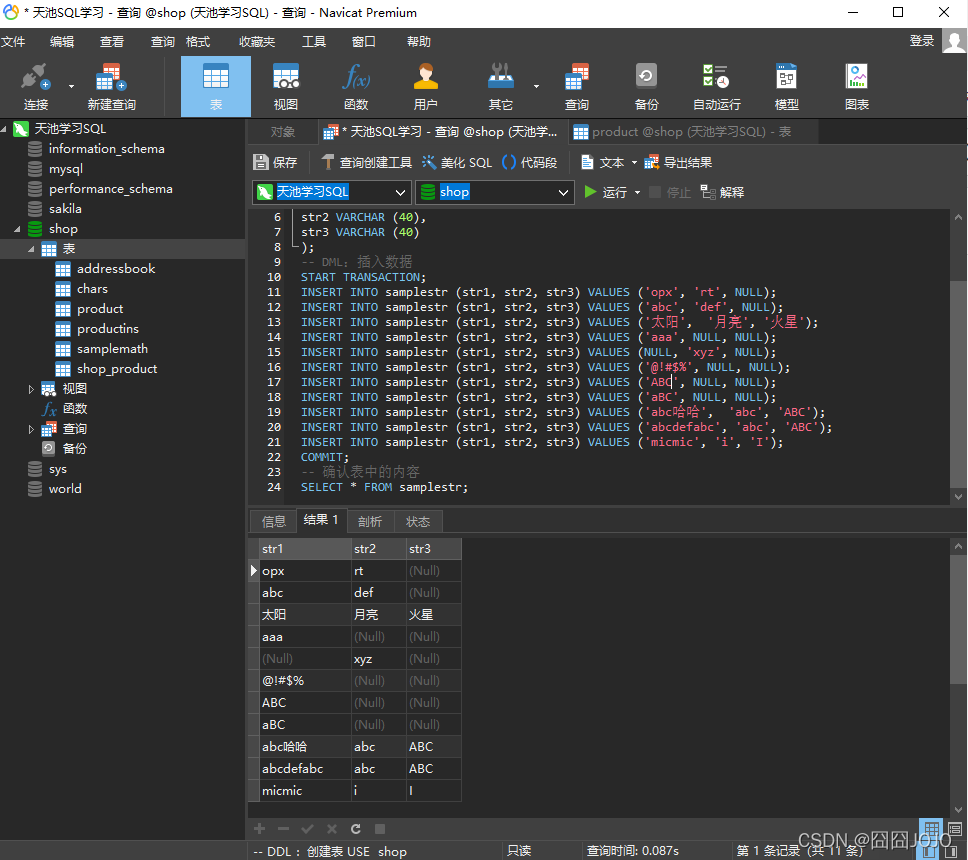Open the User (用户) toolbar icon
Screen dimensions: 968x860
(425, 86)
